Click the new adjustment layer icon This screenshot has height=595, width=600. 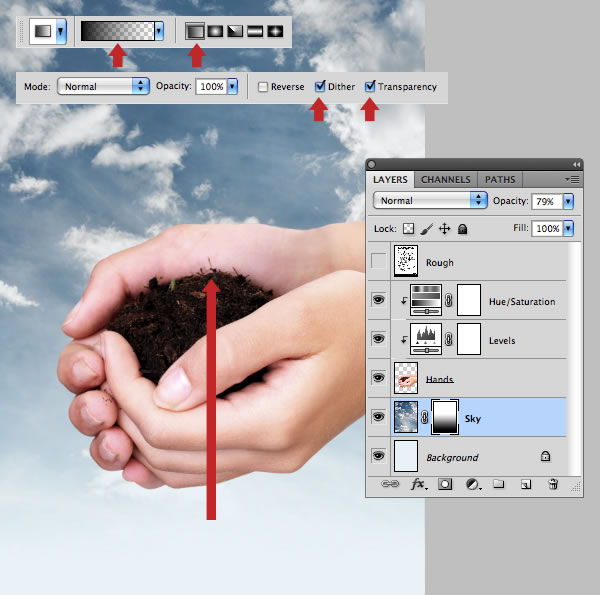click(x=473, y=484)
